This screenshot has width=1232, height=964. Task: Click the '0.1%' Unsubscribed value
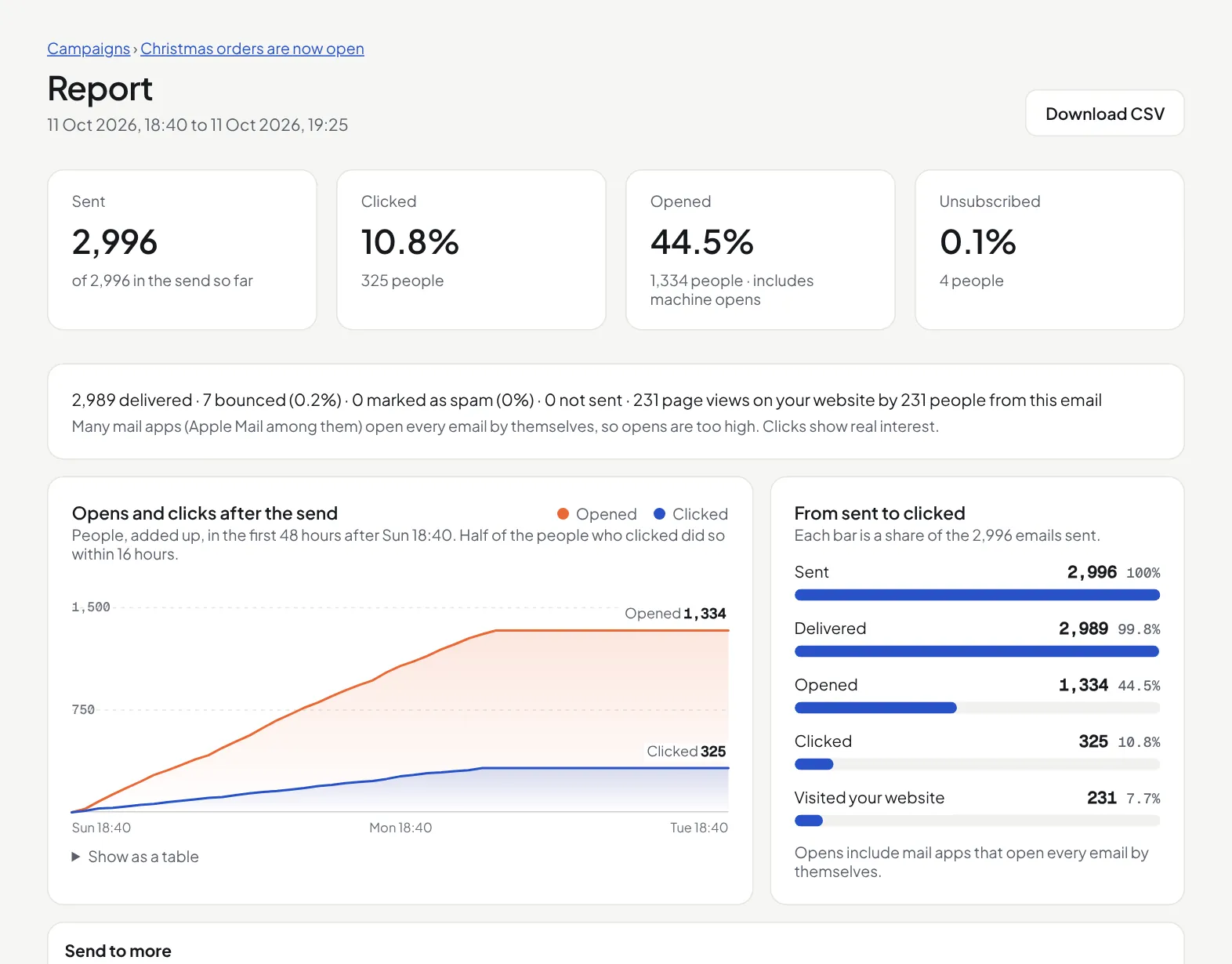pos(978,242)
